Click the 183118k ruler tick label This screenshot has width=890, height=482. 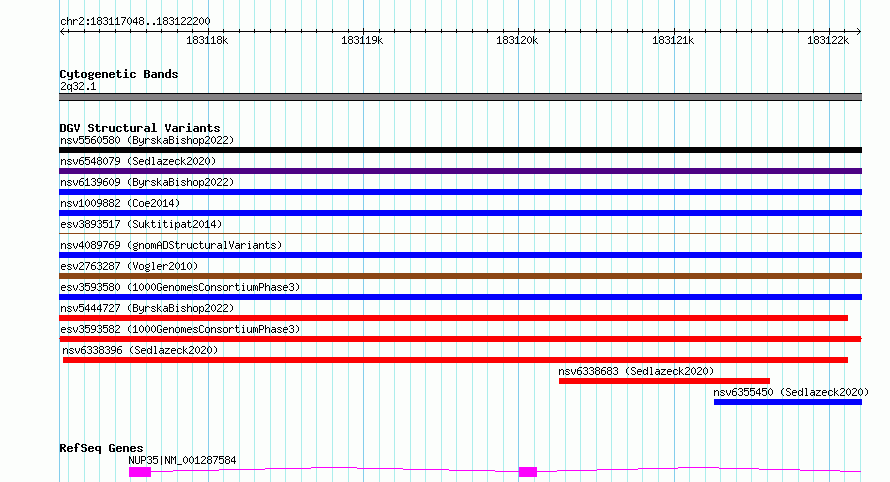pos(207,40)
